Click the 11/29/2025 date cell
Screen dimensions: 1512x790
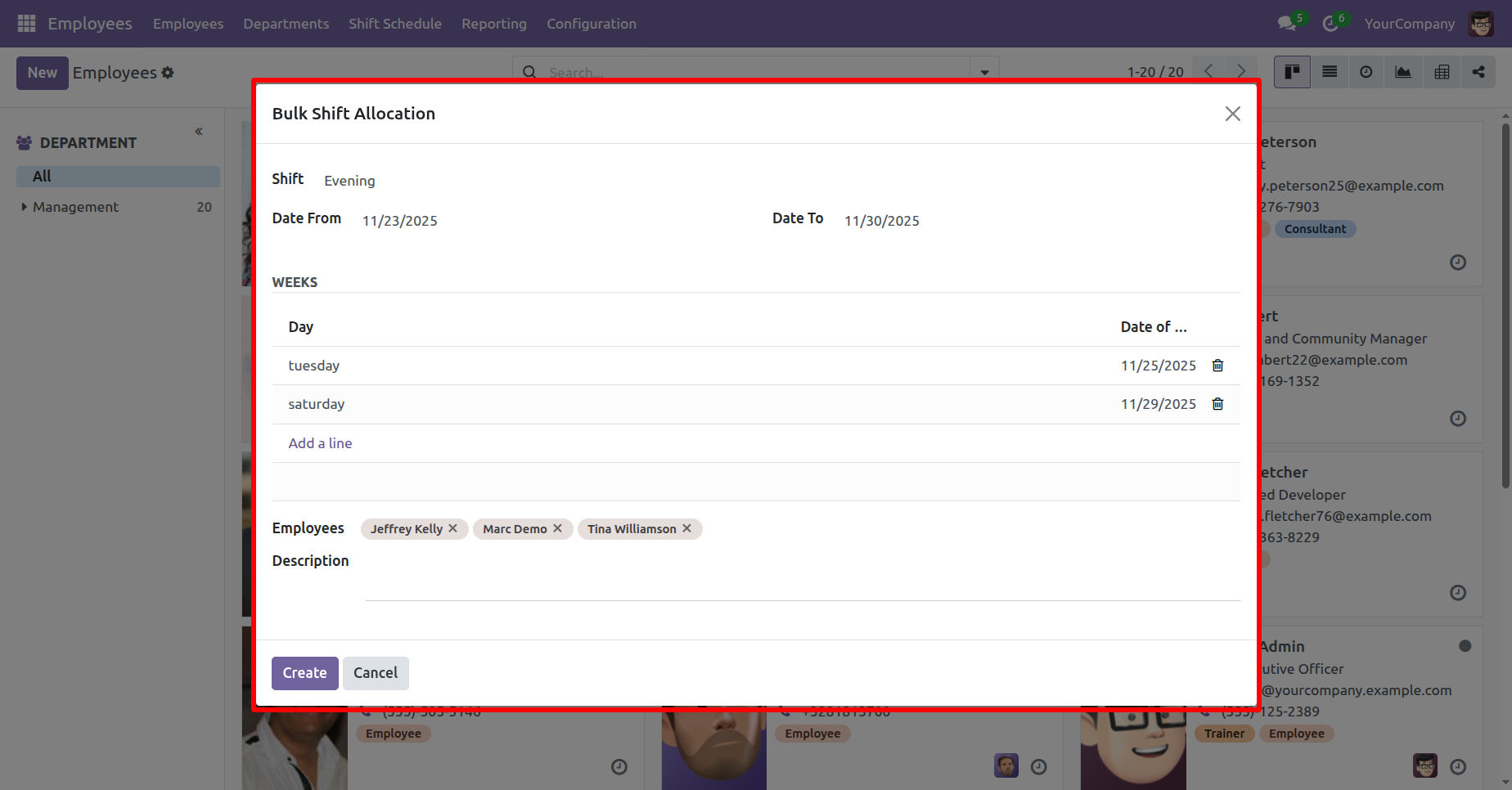click(1159, 404)
